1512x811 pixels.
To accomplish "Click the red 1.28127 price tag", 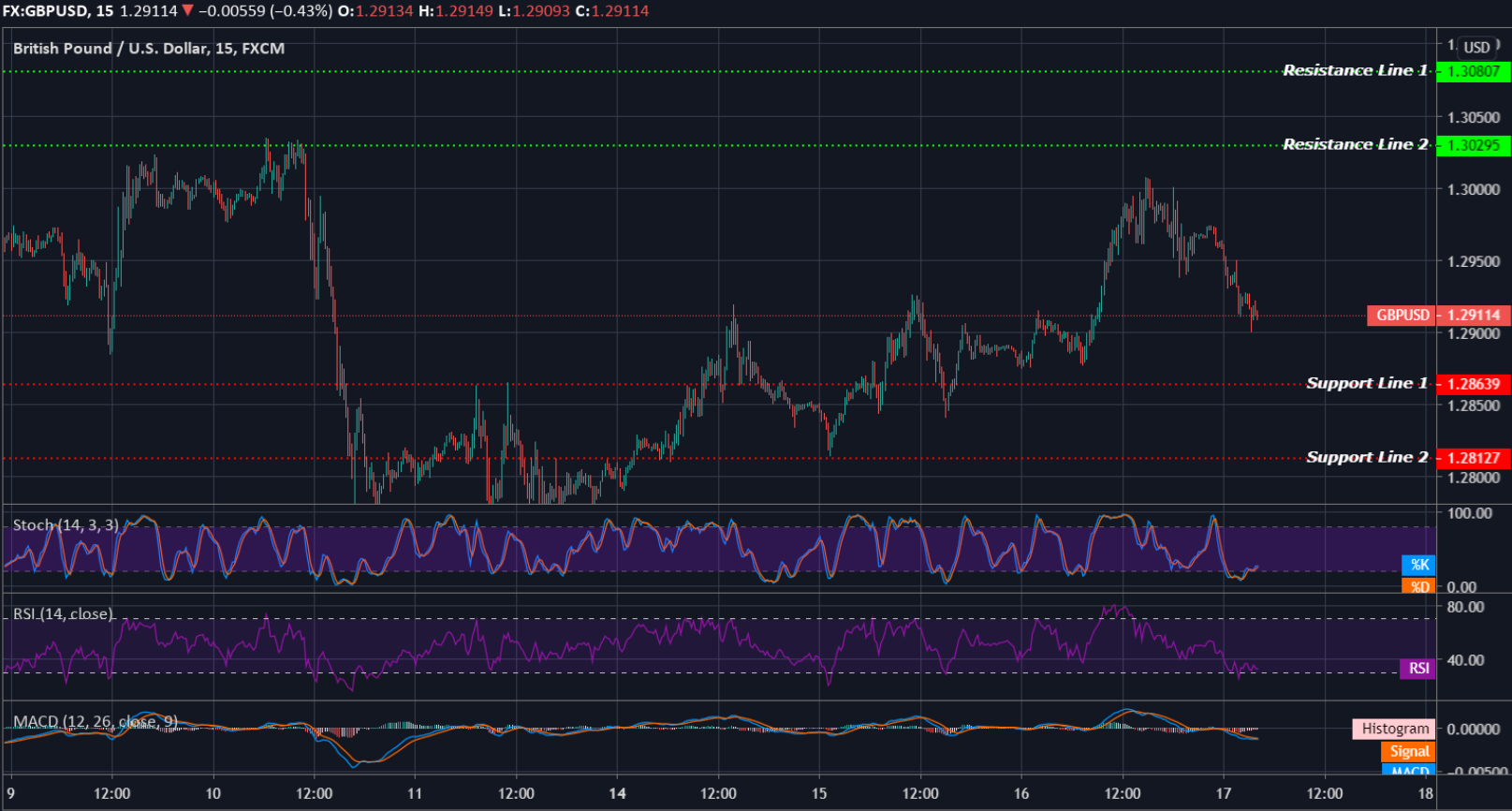I will click(x=1474, y=458).
